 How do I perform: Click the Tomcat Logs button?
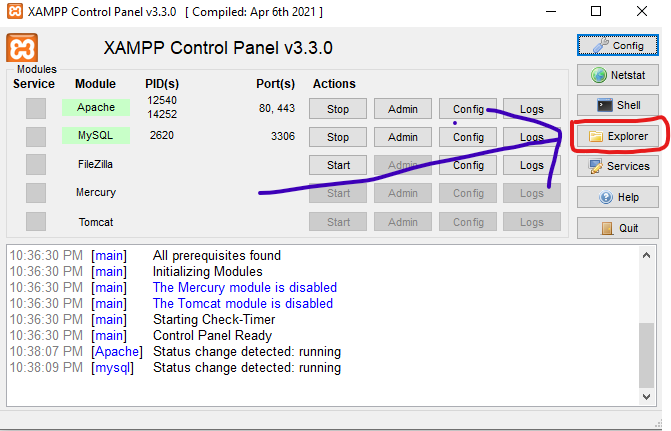coord(532,222)
